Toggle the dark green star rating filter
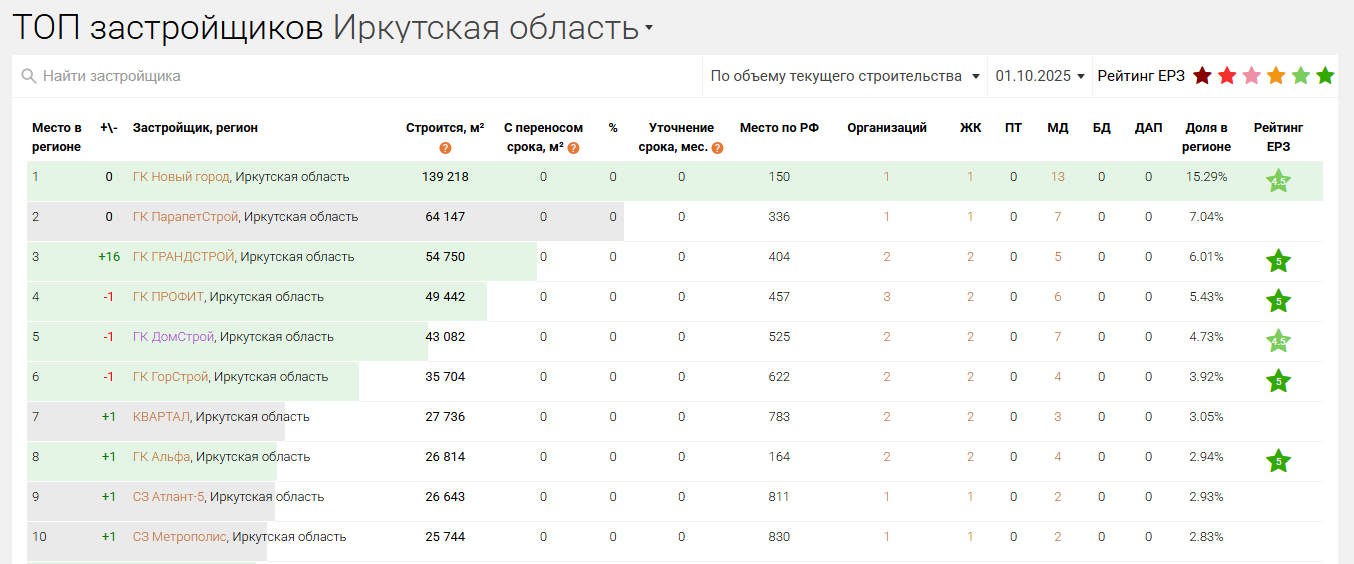1354x564 pixels. pyautogui.click(x=1325, y=76)
